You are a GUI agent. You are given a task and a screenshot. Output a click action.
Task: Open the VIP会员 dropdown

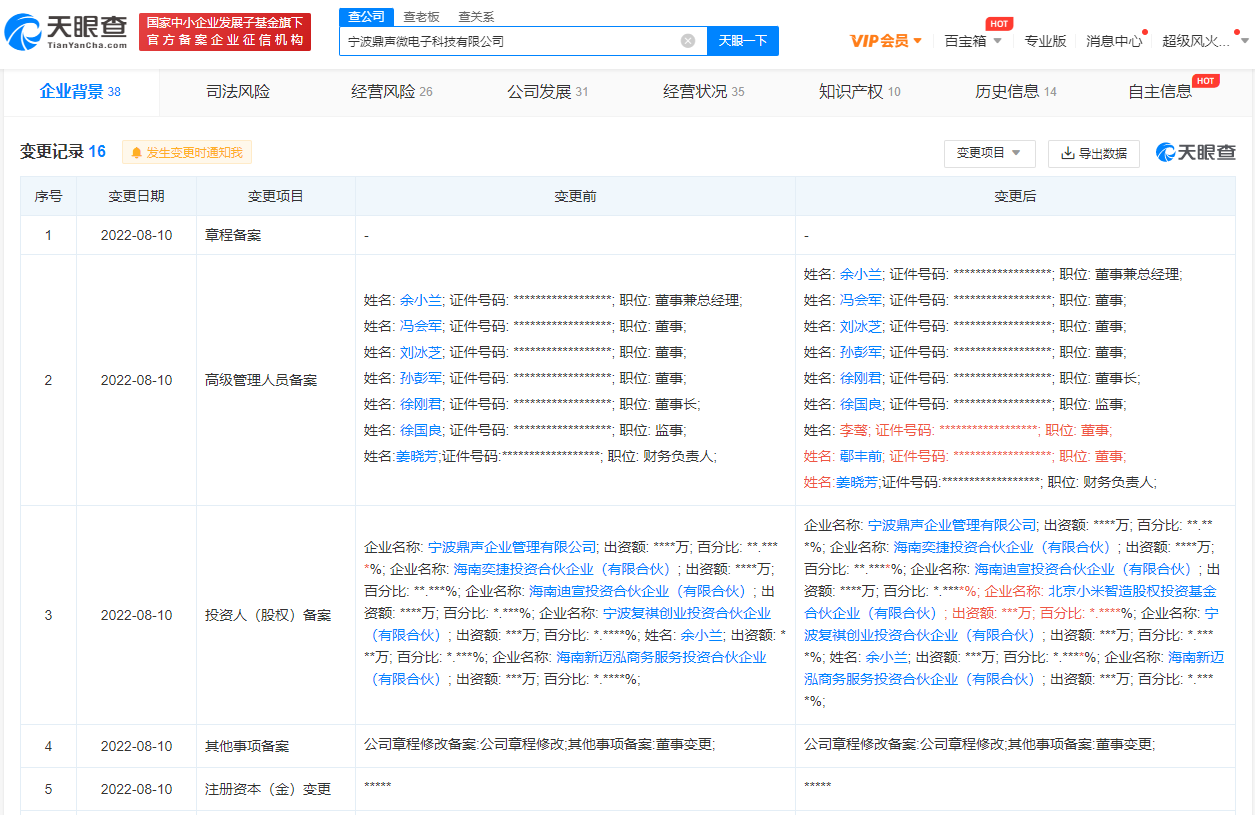click(886, 41)
